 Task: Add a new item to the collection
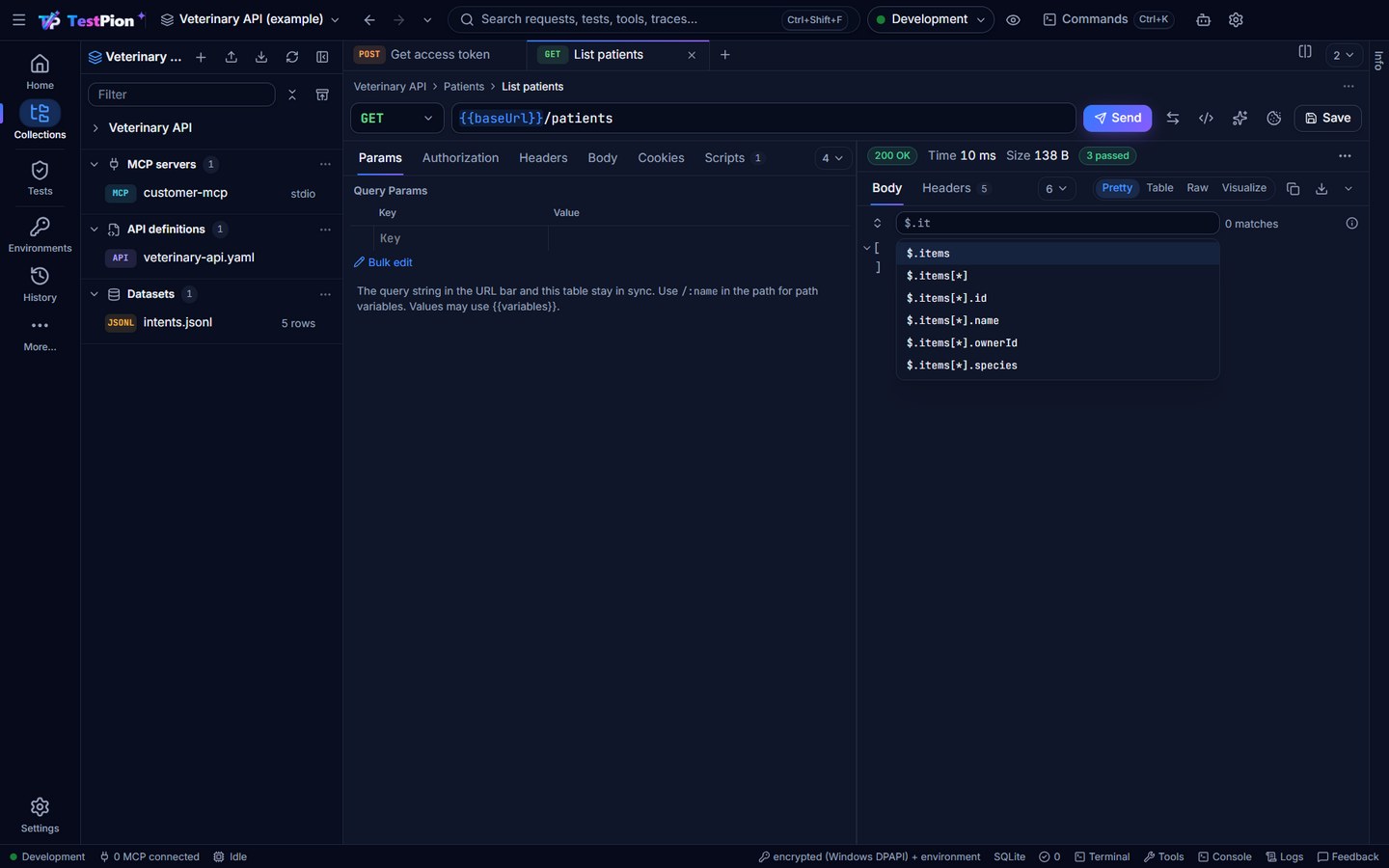click(201, 57)
